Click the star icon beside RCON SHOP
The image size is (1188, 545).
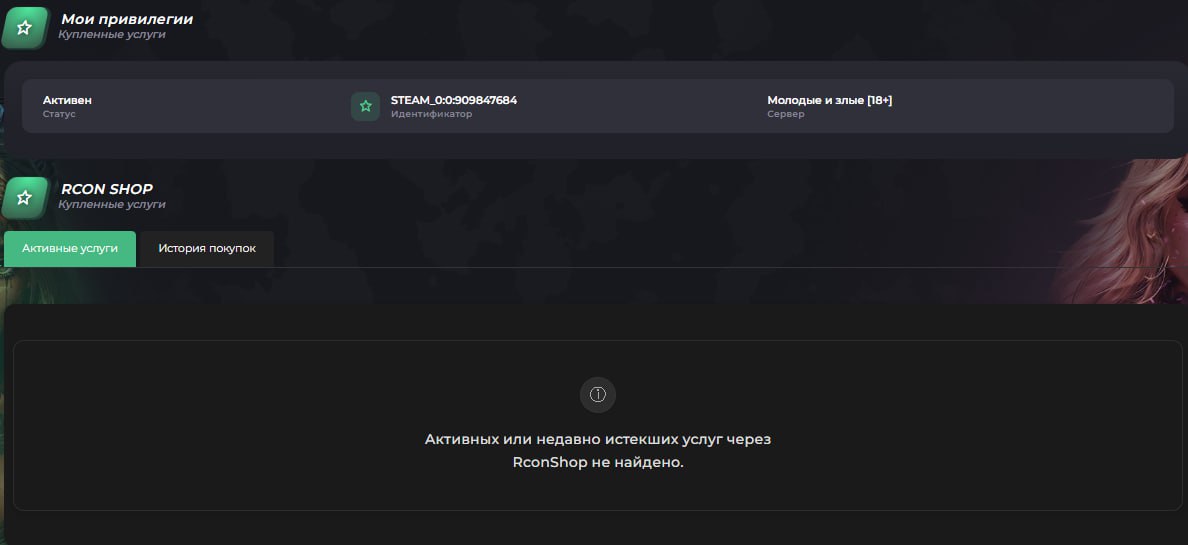[24, 196]
